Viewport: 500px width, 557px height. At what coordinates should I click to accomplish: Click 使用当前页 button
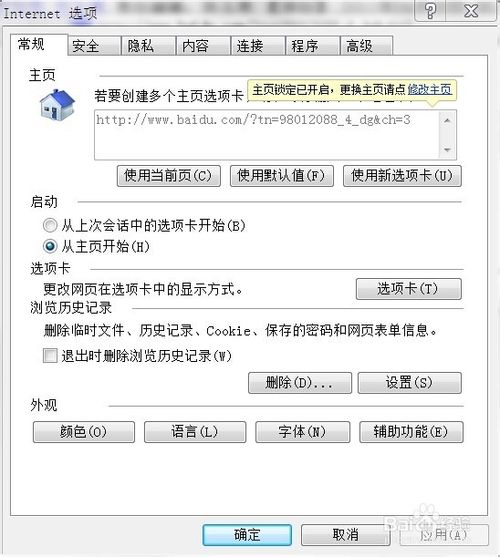tap(169, 176)
